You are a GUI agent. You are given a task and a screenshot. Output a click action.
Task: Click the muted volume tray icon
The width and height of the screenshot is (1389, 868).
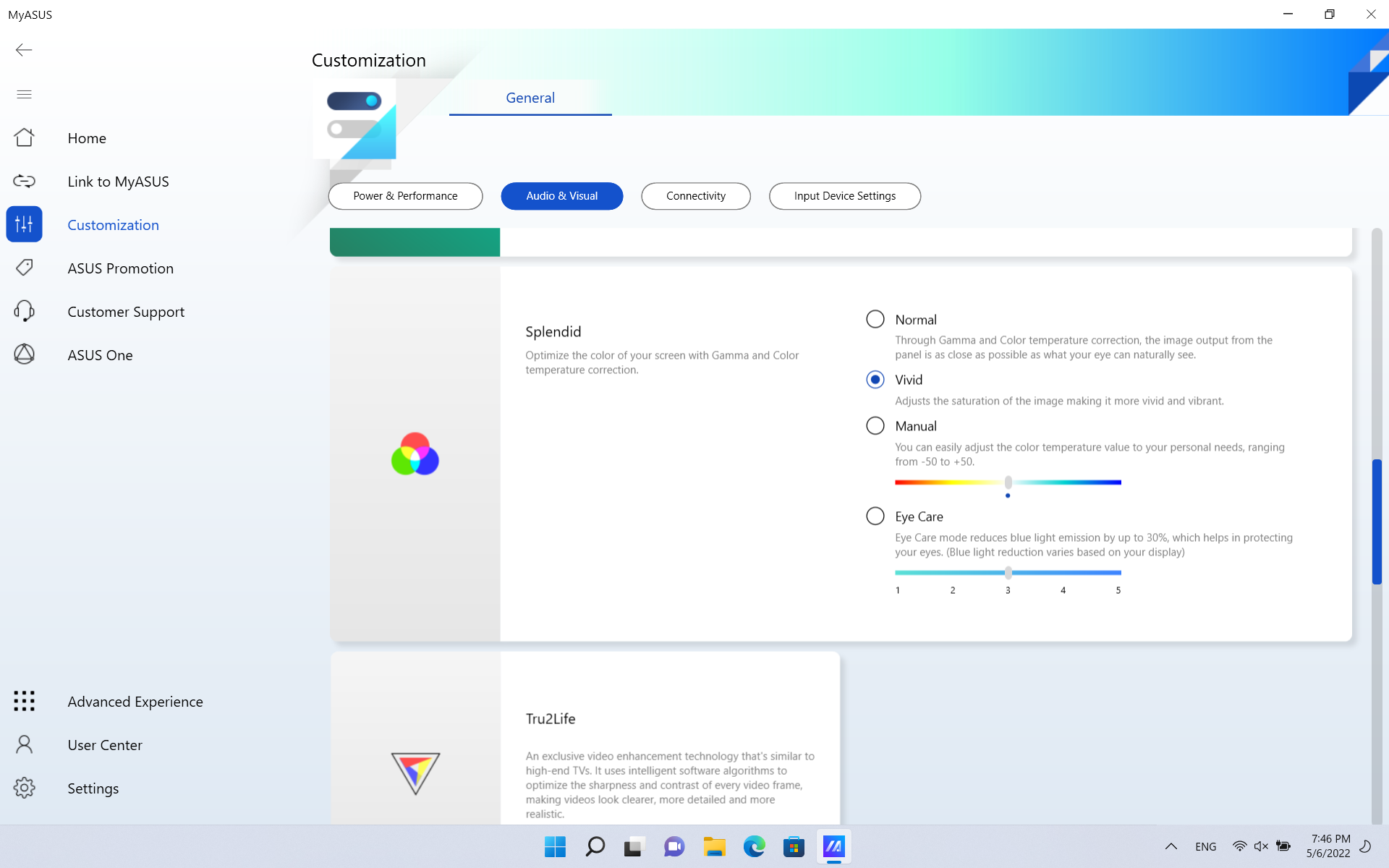pyautogui.click(x=1261, y=846)
